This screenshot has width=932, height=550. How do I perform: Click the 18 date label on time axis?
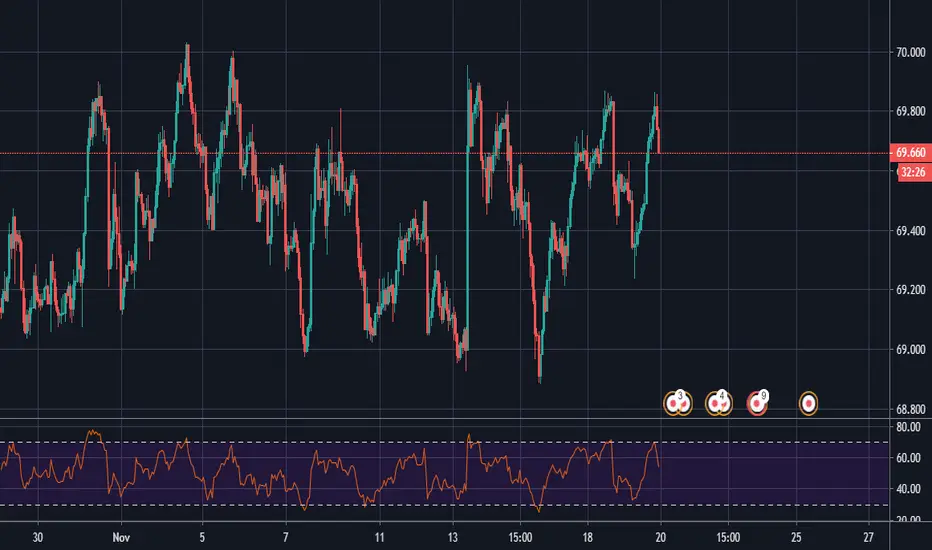587,538
